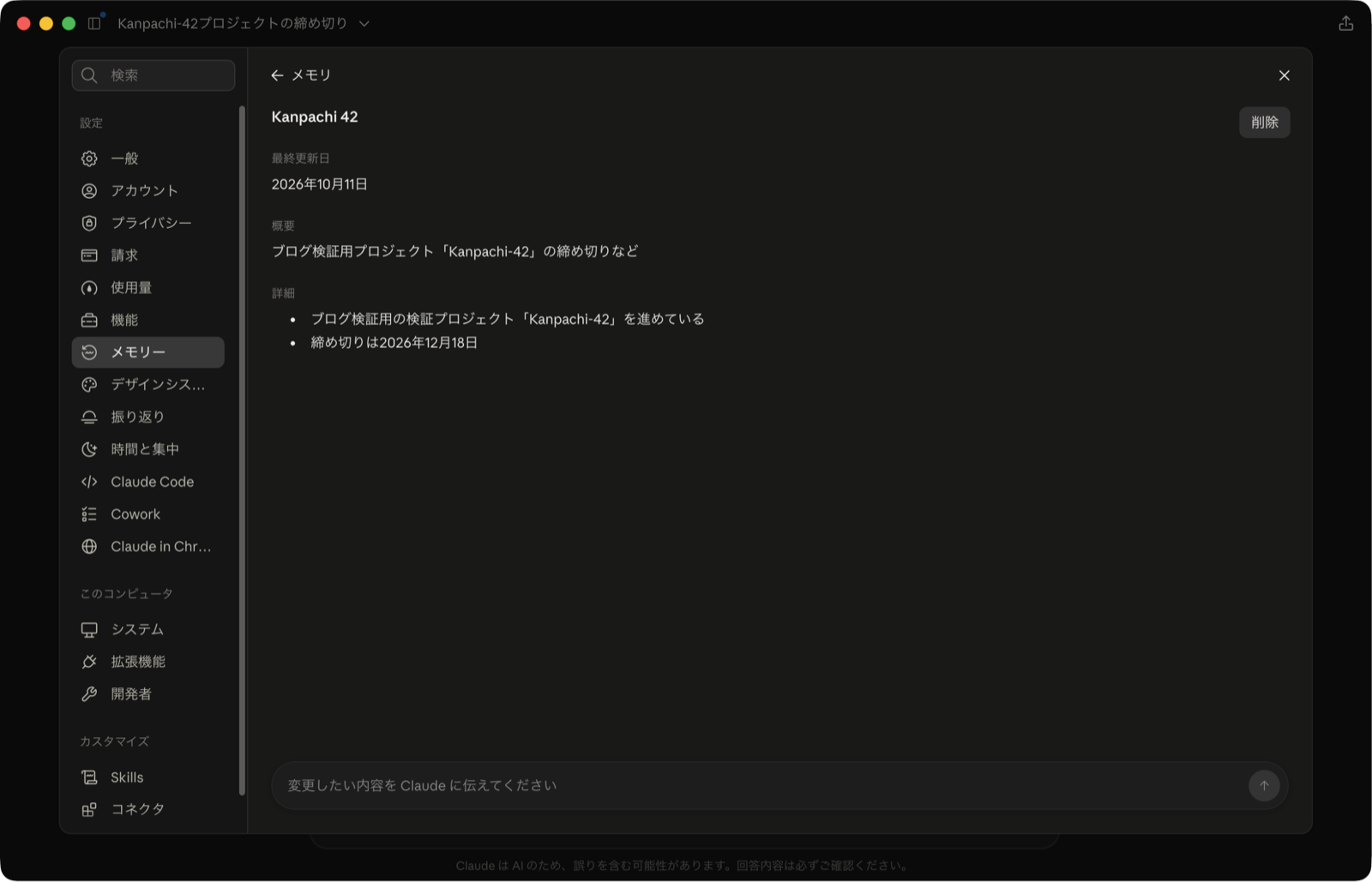The height and width of the screenshot is (882, 1372).
Task: Open the Cowork settings section
Action: pyautogui.click(x=148, y=514)
